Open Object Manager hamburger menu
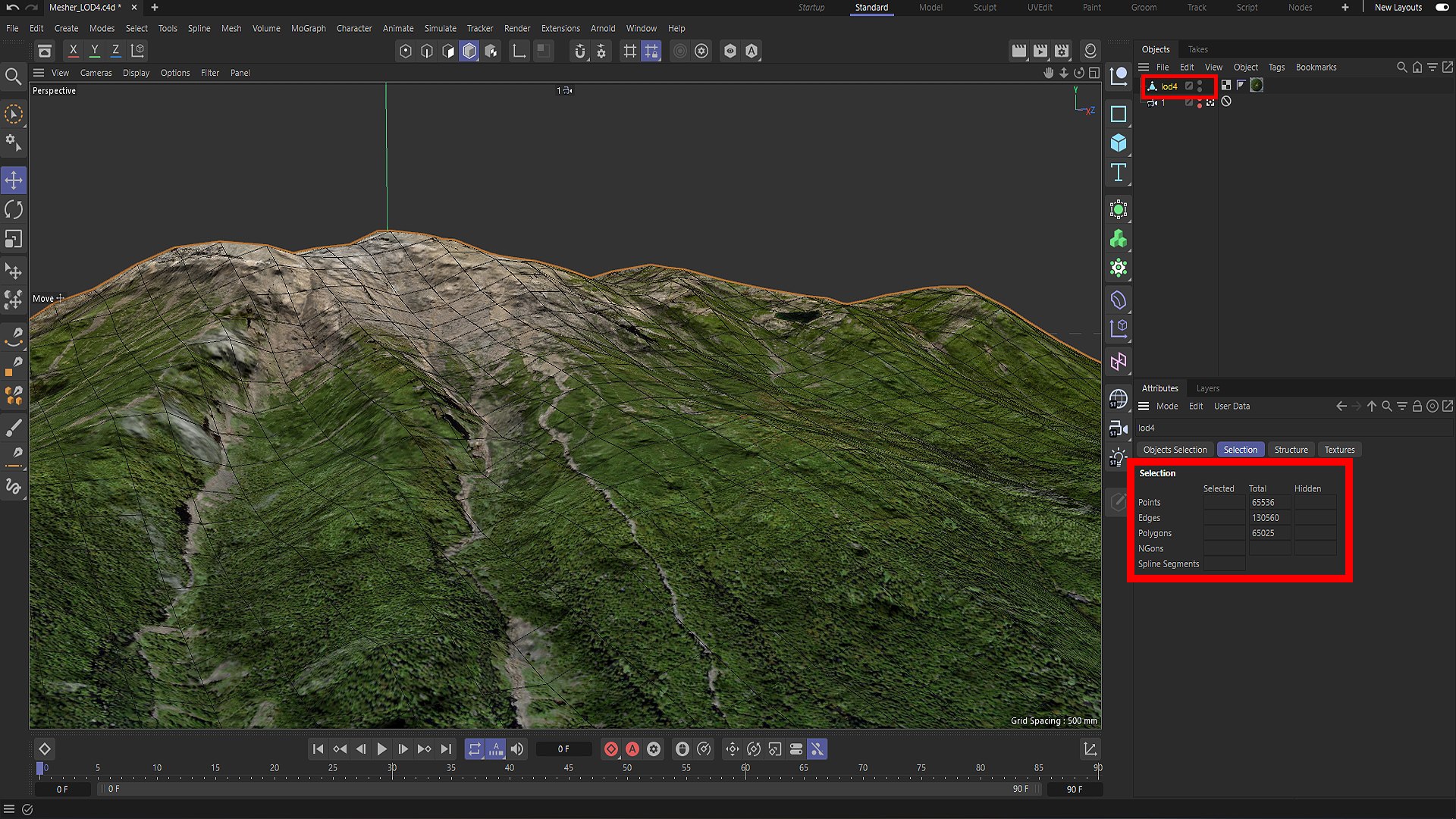 click(x=1144, y=67)
